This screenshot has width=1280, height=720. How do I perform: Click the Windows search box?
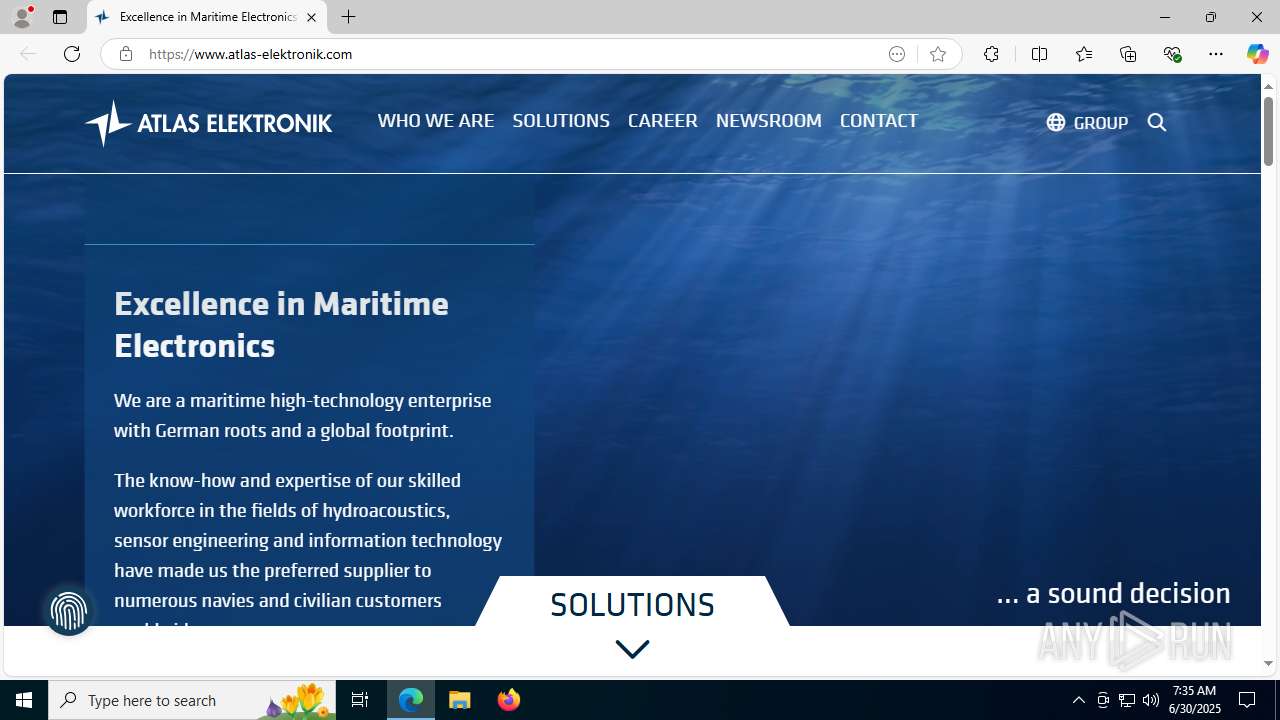(x=192, y=700)
